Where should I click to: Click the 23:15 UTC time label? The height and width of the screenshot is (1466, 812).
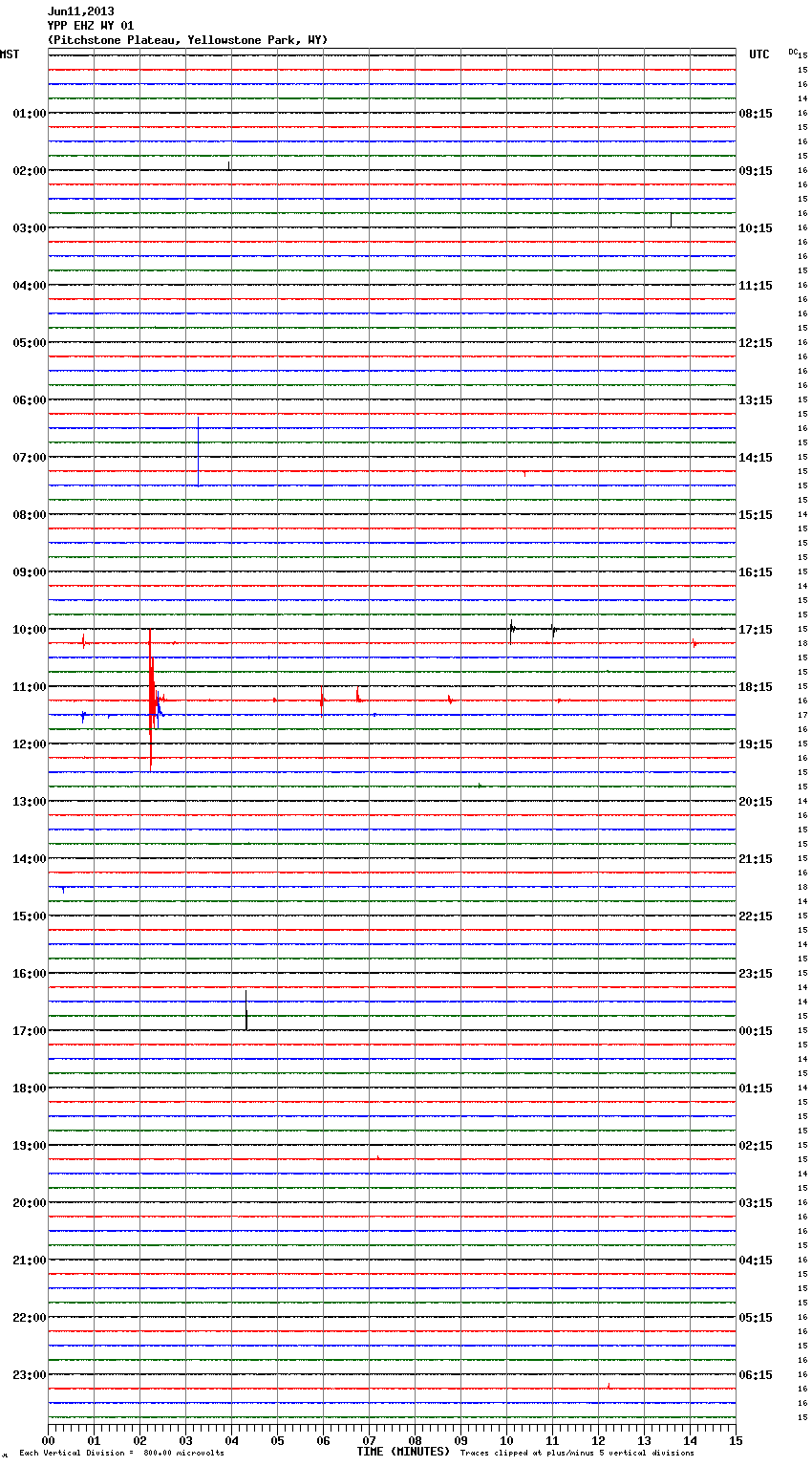click(x=756, y=974)
